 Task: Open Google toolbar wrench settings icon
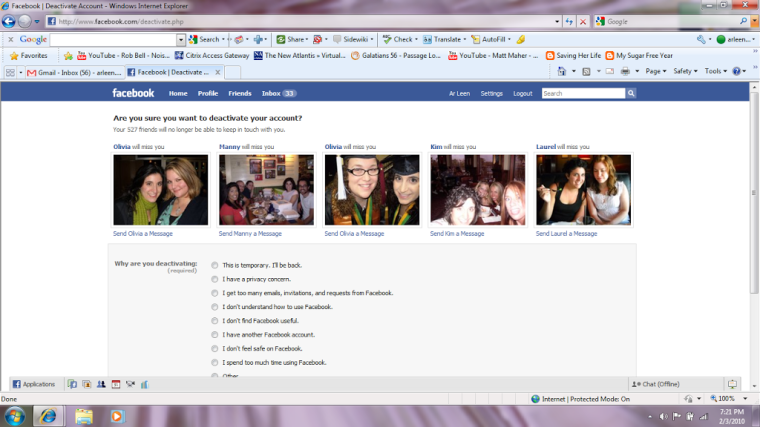tap(701, 39)
